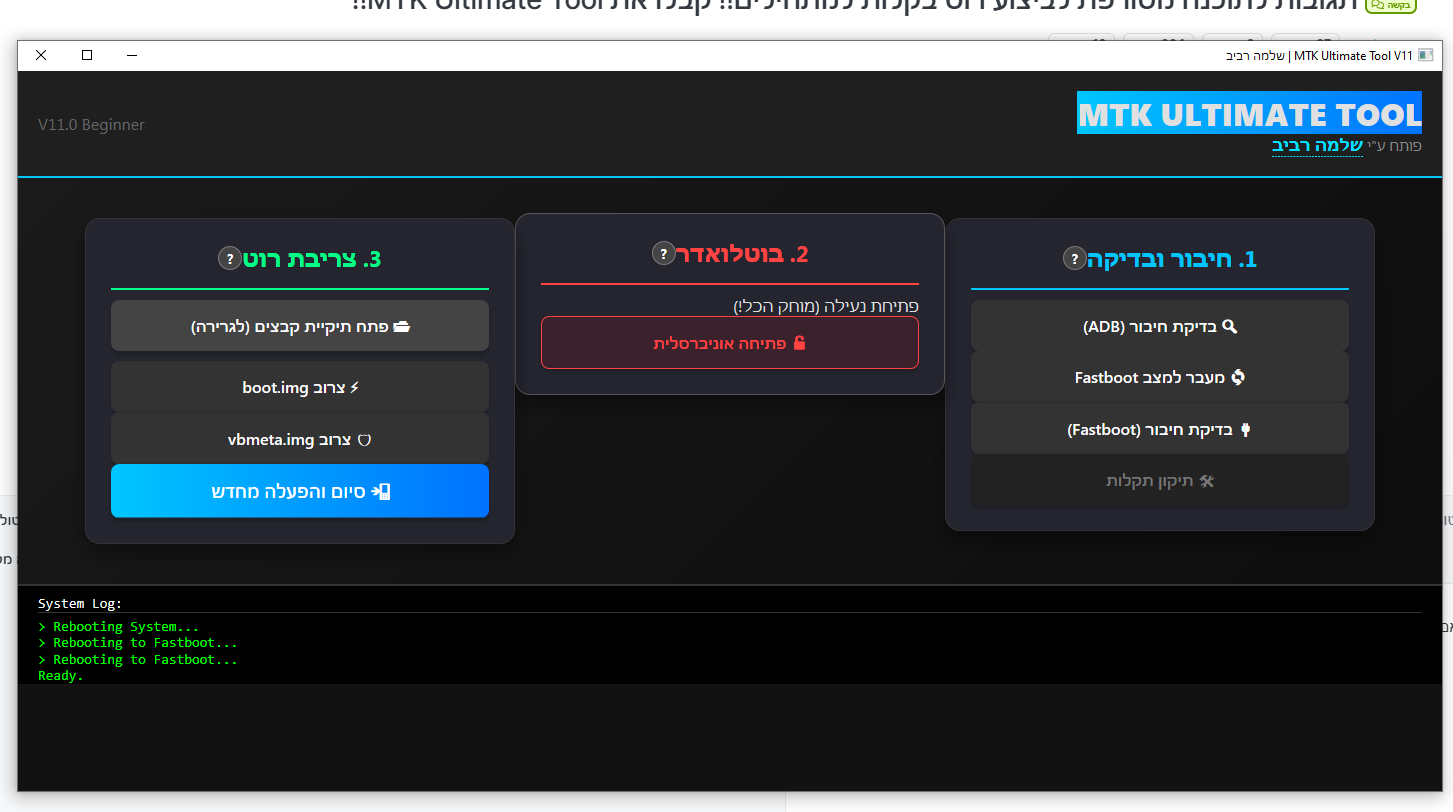Viewport: 1453px width, 812px height.
Task: Click the app icon in title bar
Action: (x=1426, y=55)
